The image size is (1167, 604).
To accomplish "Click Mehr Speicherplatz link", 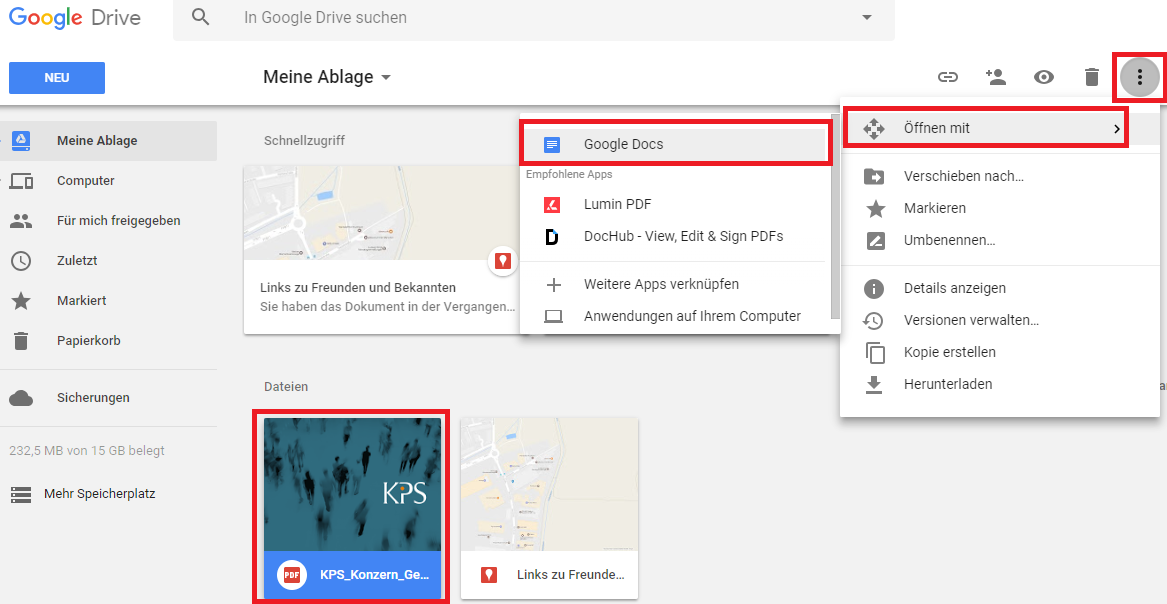I will [99, 493].
